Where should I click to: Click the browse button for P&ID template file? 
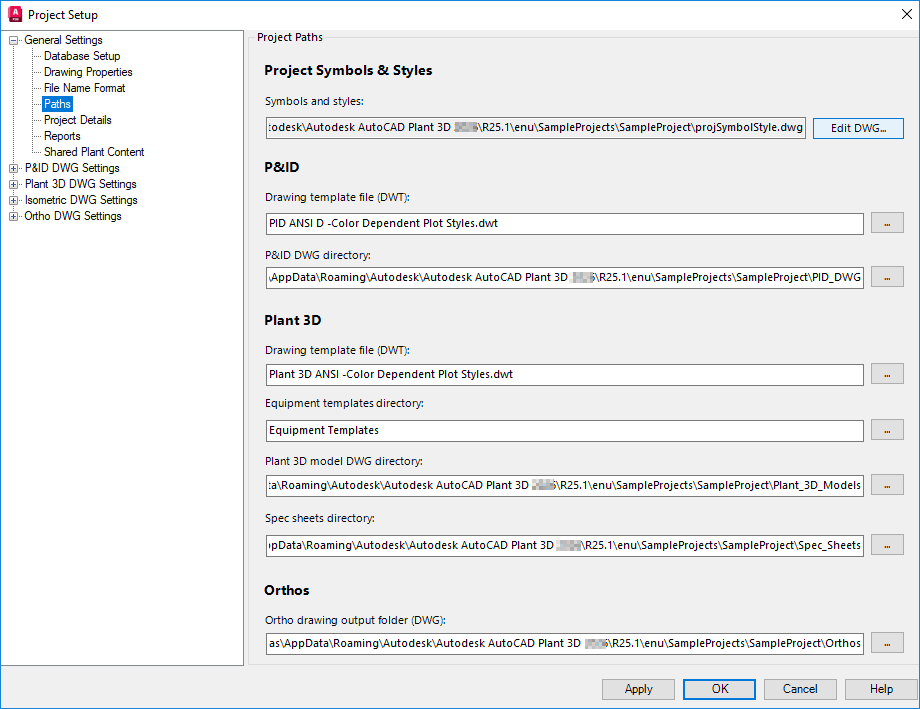pyautogui.click(x=887, y=224)
